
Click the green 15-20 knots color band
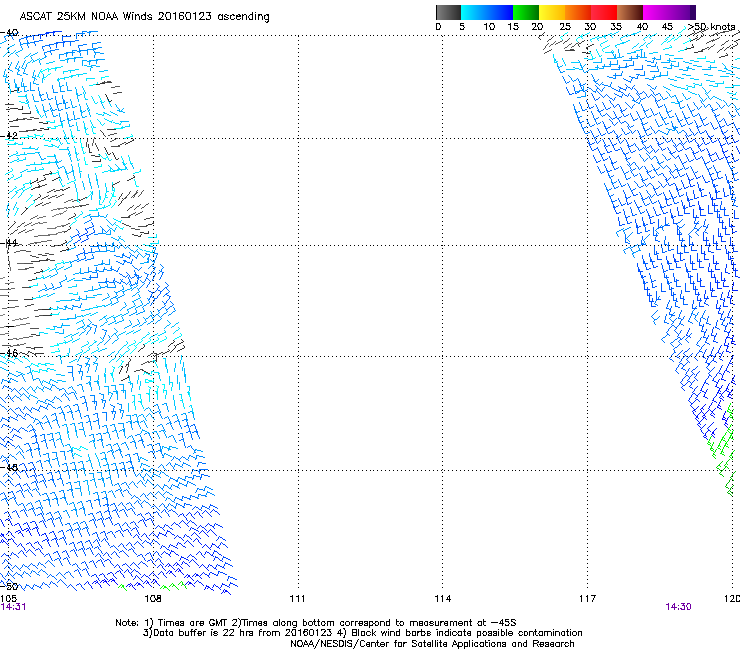click(x=526, y=12)
